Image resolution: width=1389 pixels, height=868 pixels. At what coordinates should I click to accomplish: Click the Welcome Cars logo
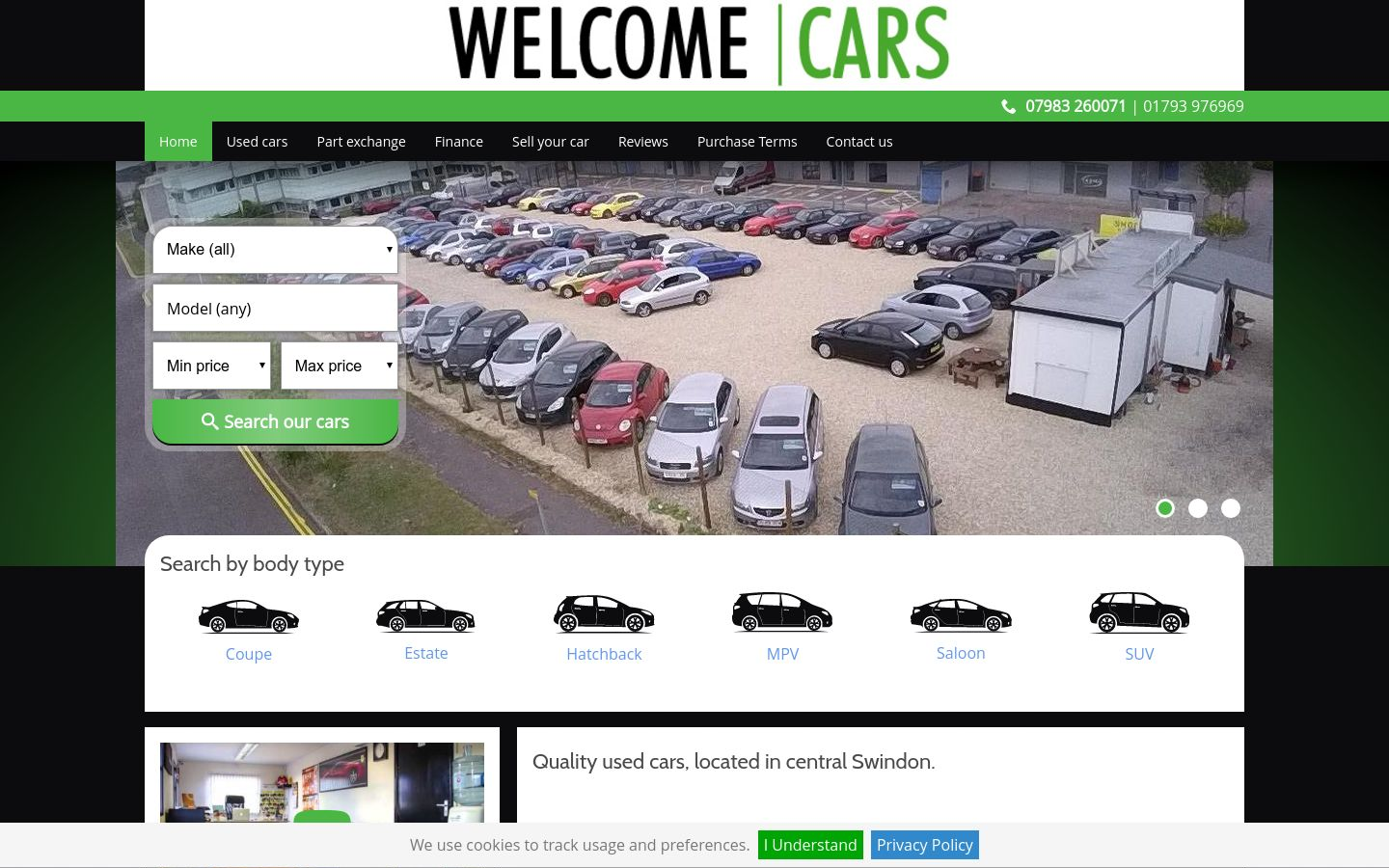pos(698,44)
